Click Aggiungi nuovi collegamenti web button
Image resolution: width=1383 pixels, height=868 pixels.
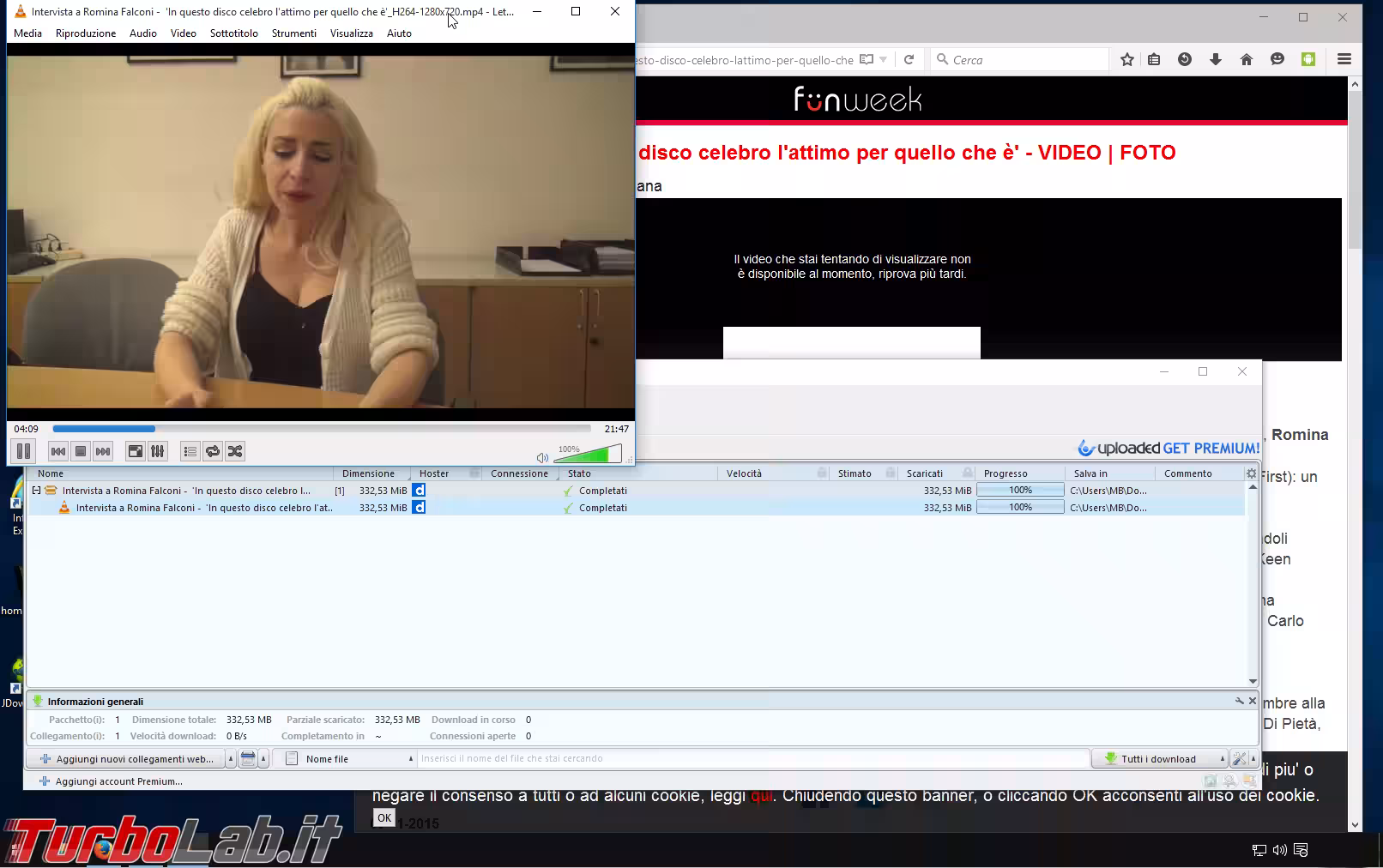(127, 759)
